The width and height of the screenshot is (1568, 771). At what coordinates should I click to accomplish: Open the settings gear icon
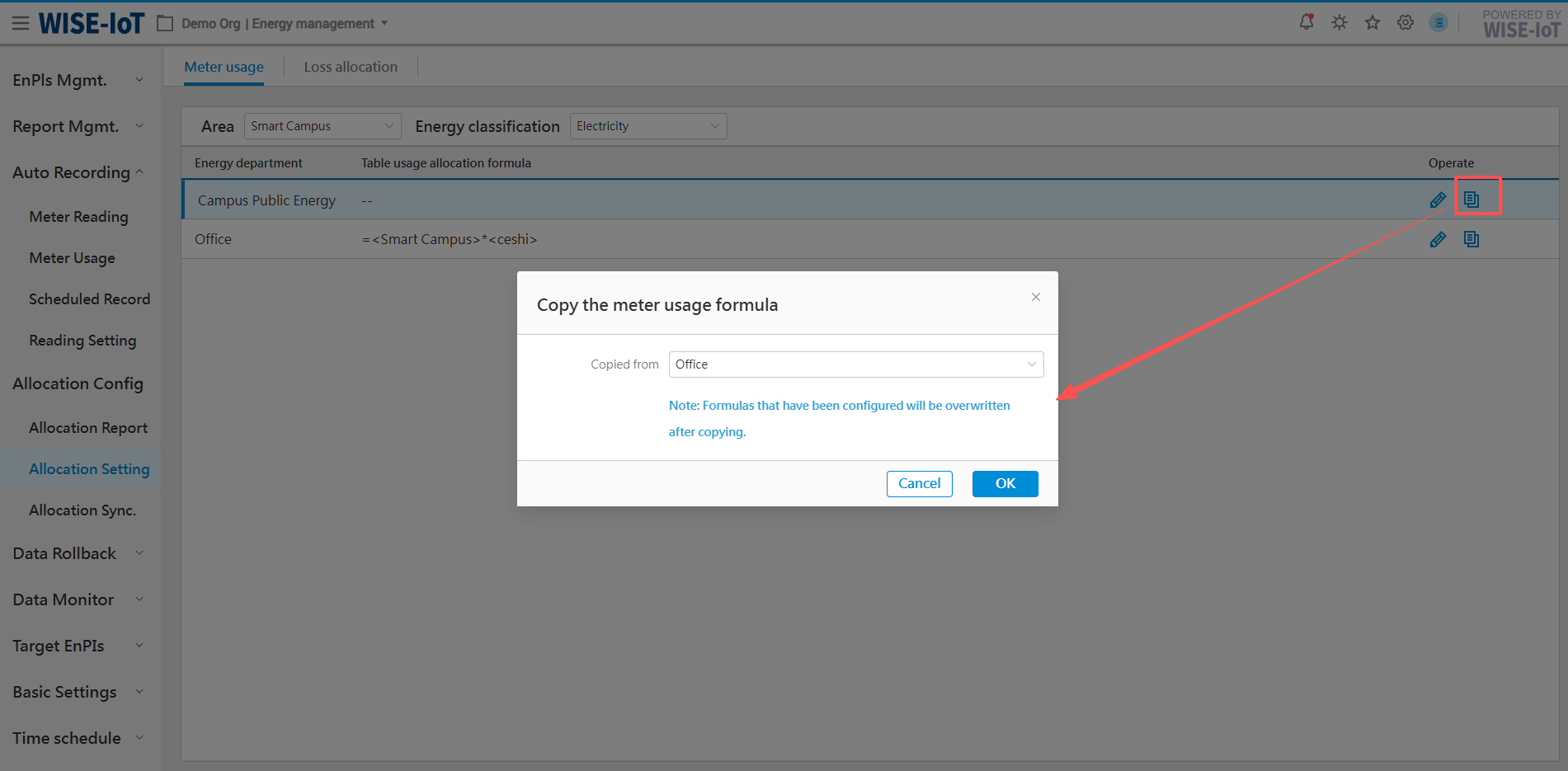(1406, 22)
